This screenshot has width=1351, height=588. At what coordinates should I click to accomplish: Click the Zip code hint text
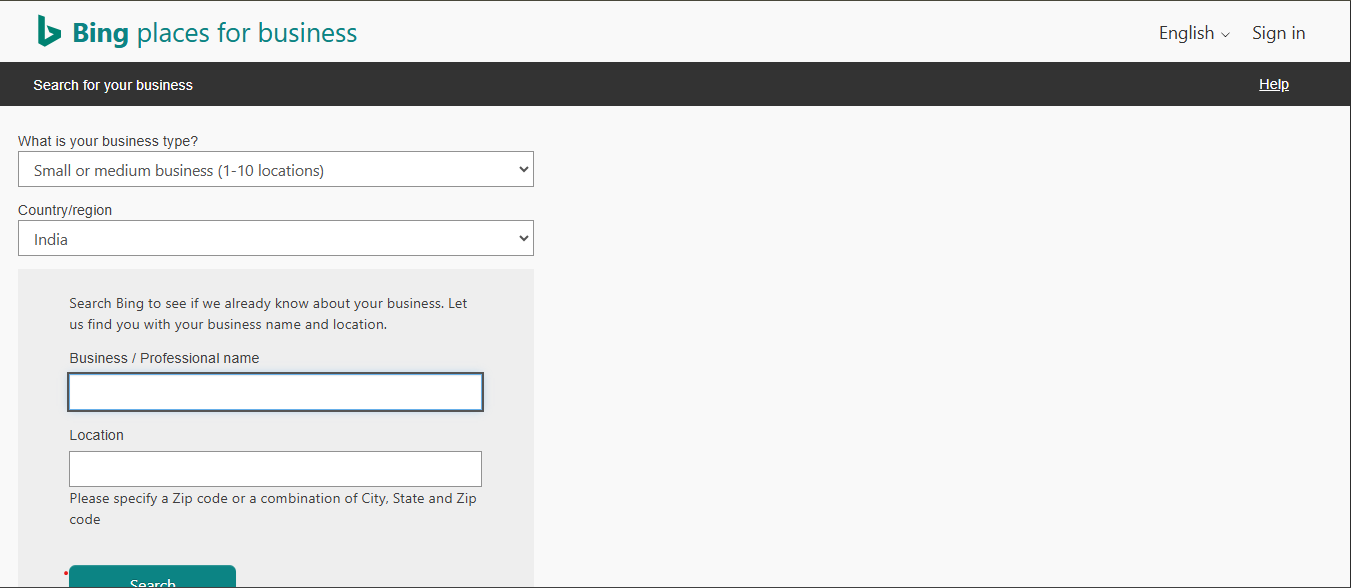(x=273, y=509)
